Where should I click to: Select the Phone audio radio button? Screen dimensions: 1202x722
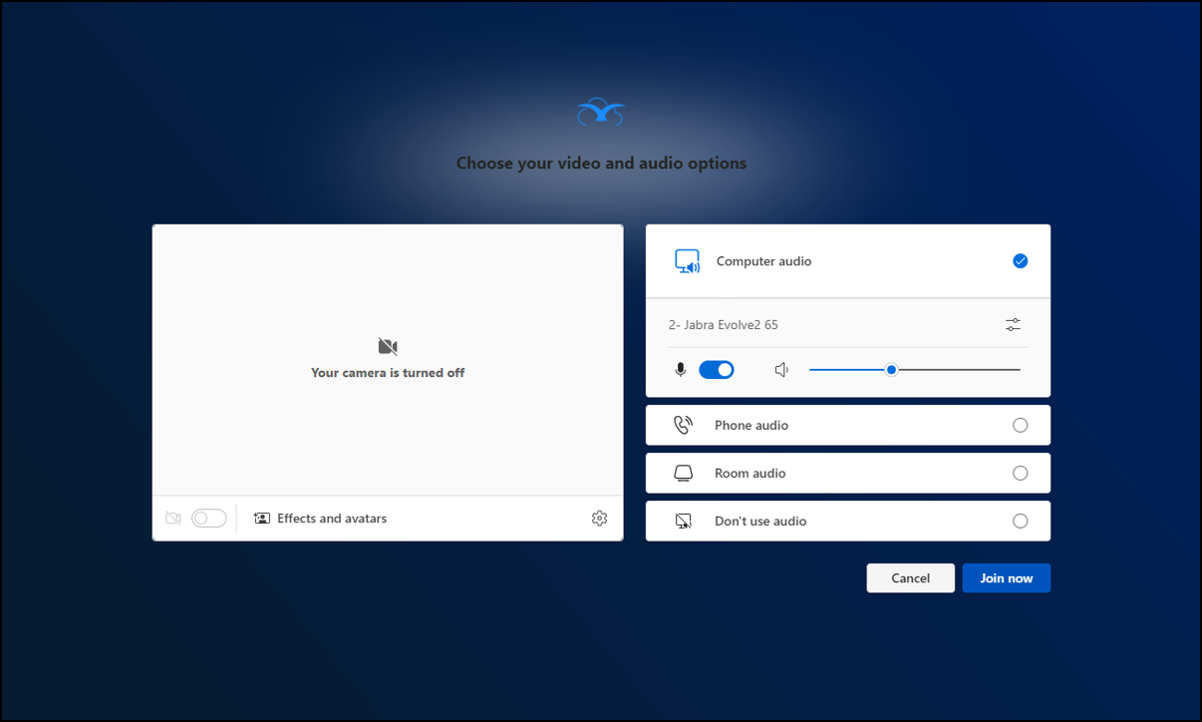pos(1020,425)
